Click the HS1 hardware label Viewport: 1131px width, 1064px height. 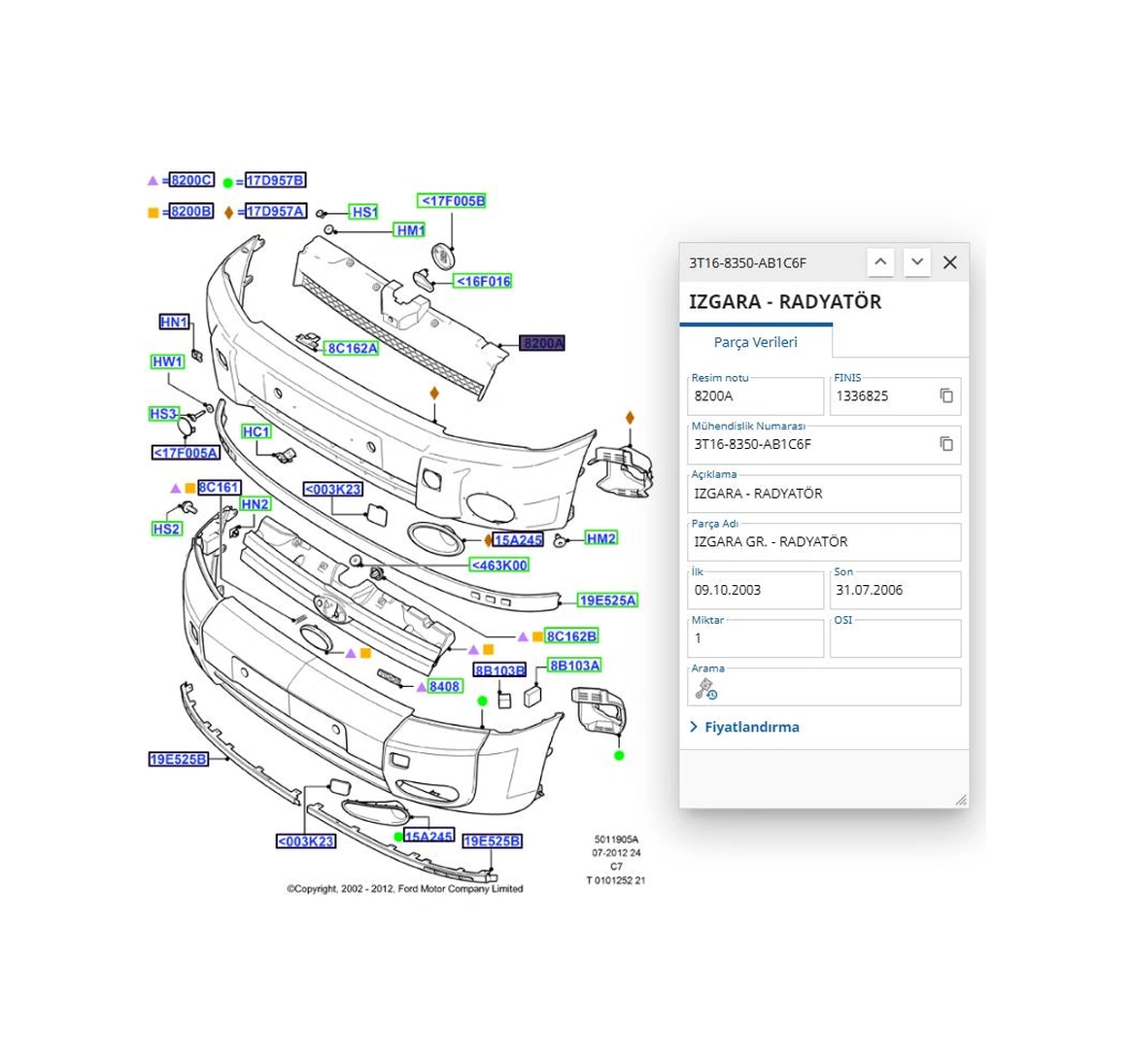(x=364, y=212)
